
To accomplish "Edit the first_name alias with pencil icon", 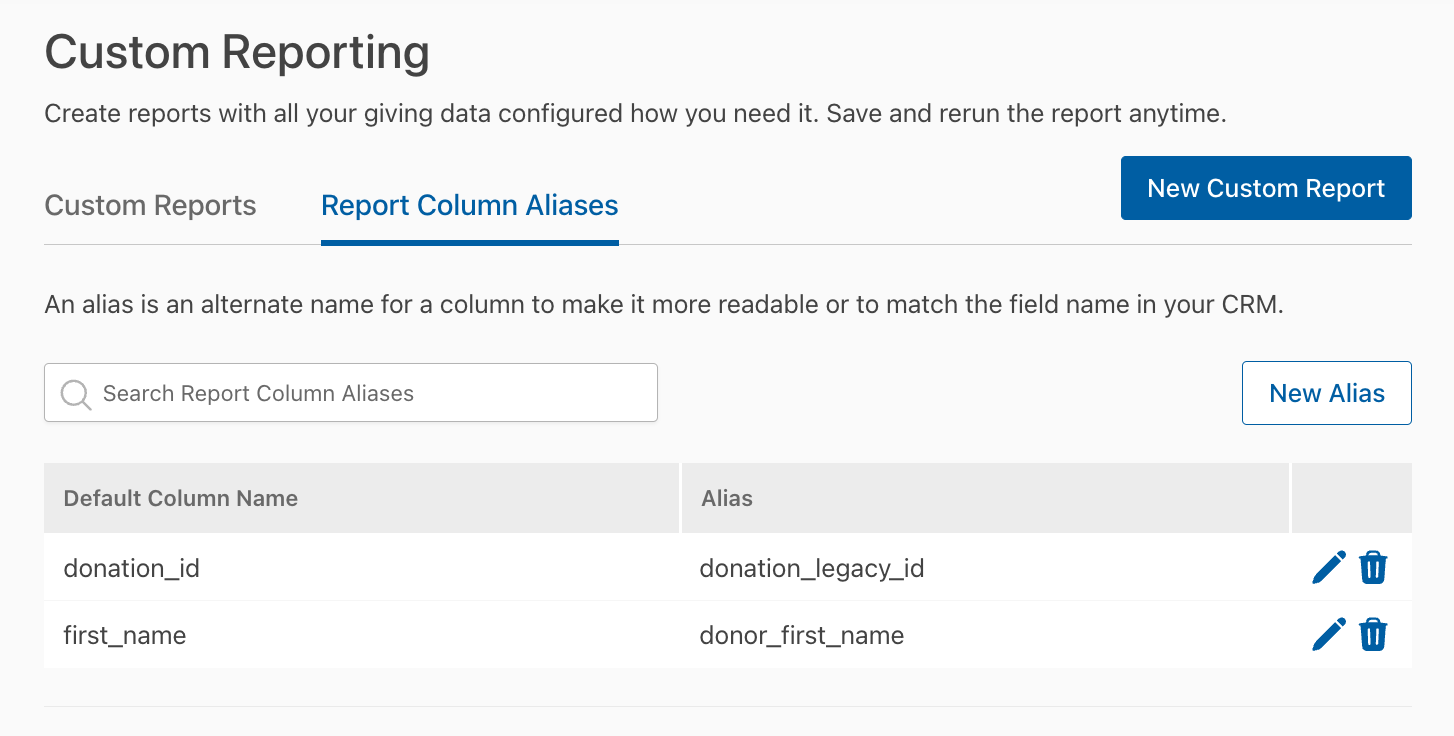I will click(1329, 635).
